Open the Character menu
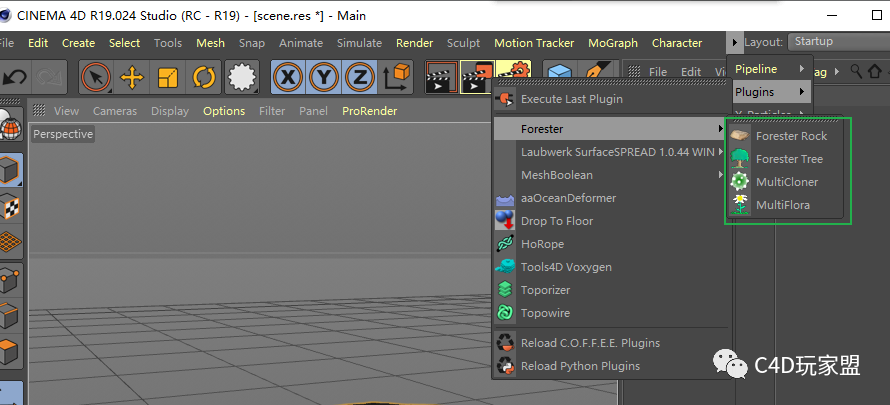 (x=677, y=43)
